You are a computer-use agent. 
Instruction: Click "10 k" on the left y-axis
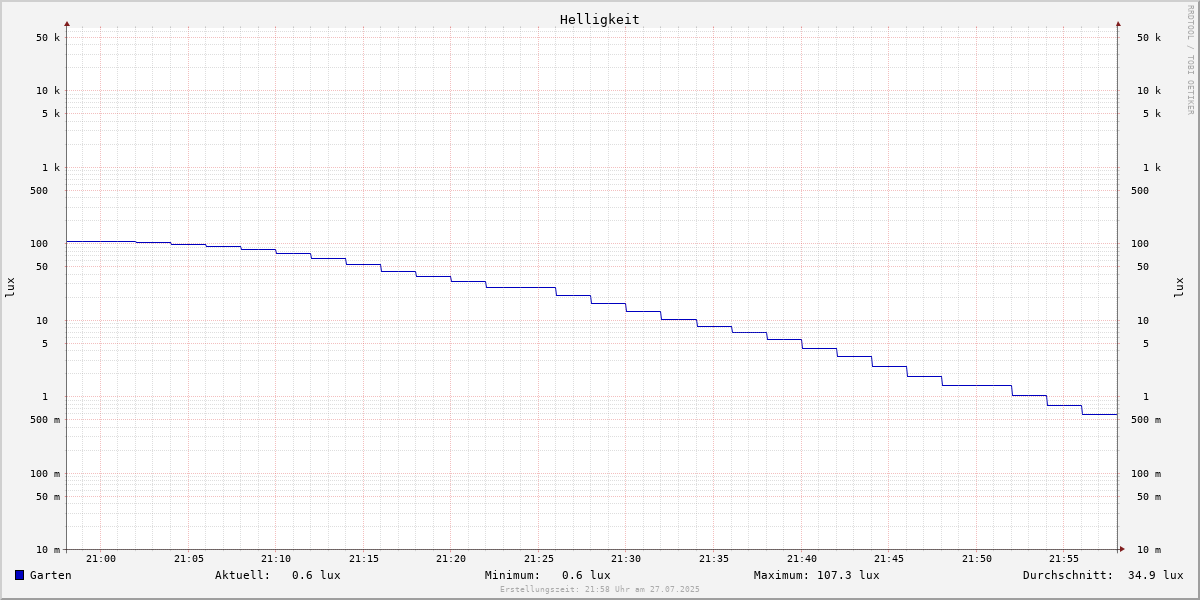(x=48, y=91)
